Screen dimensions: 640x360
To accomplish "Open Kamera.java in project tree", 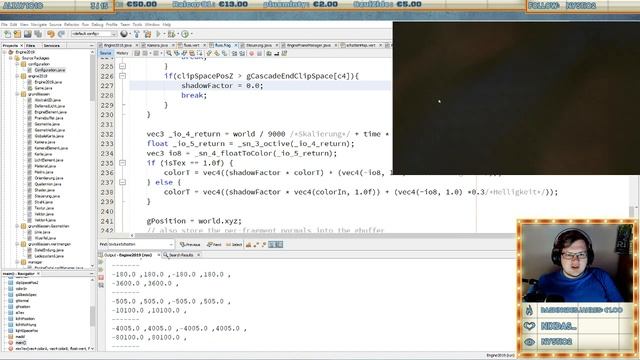I will click(x=45, y=142).
